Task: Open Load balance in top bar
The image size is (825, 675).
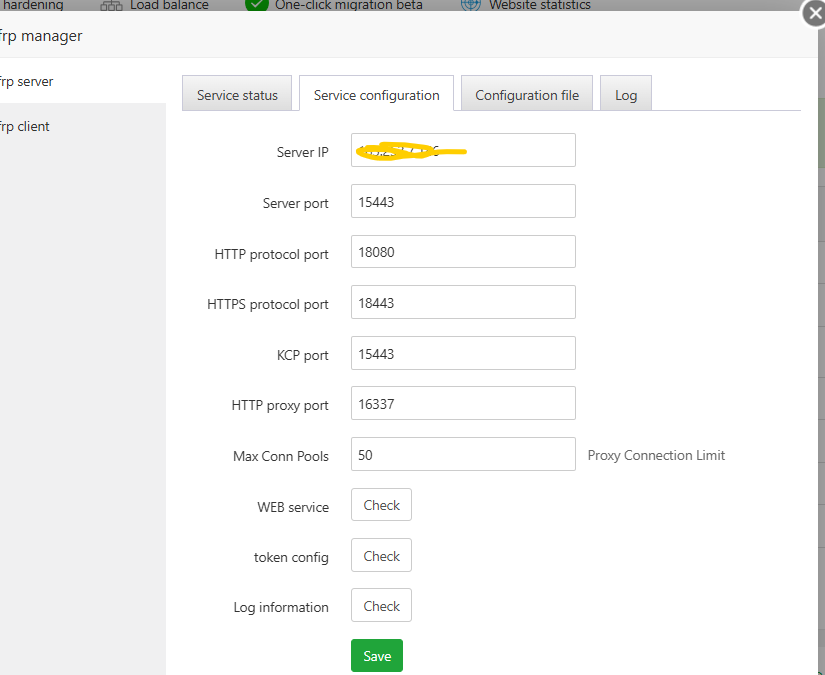Action: pyautogui.click(x=169, y=5)
